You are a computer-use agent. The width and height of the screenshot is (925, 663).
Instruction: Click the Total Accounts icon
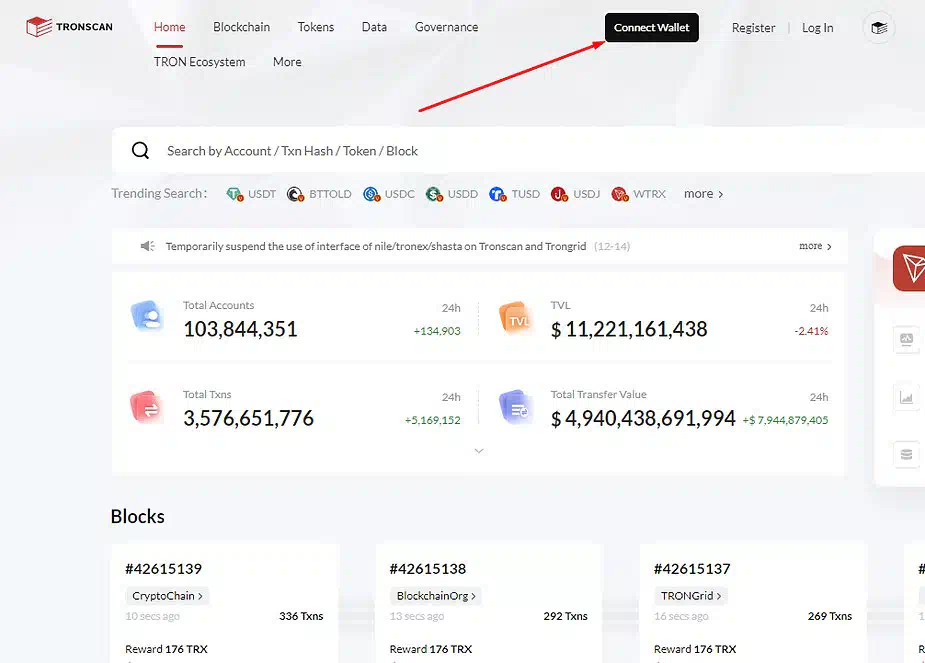coord(147,316)
